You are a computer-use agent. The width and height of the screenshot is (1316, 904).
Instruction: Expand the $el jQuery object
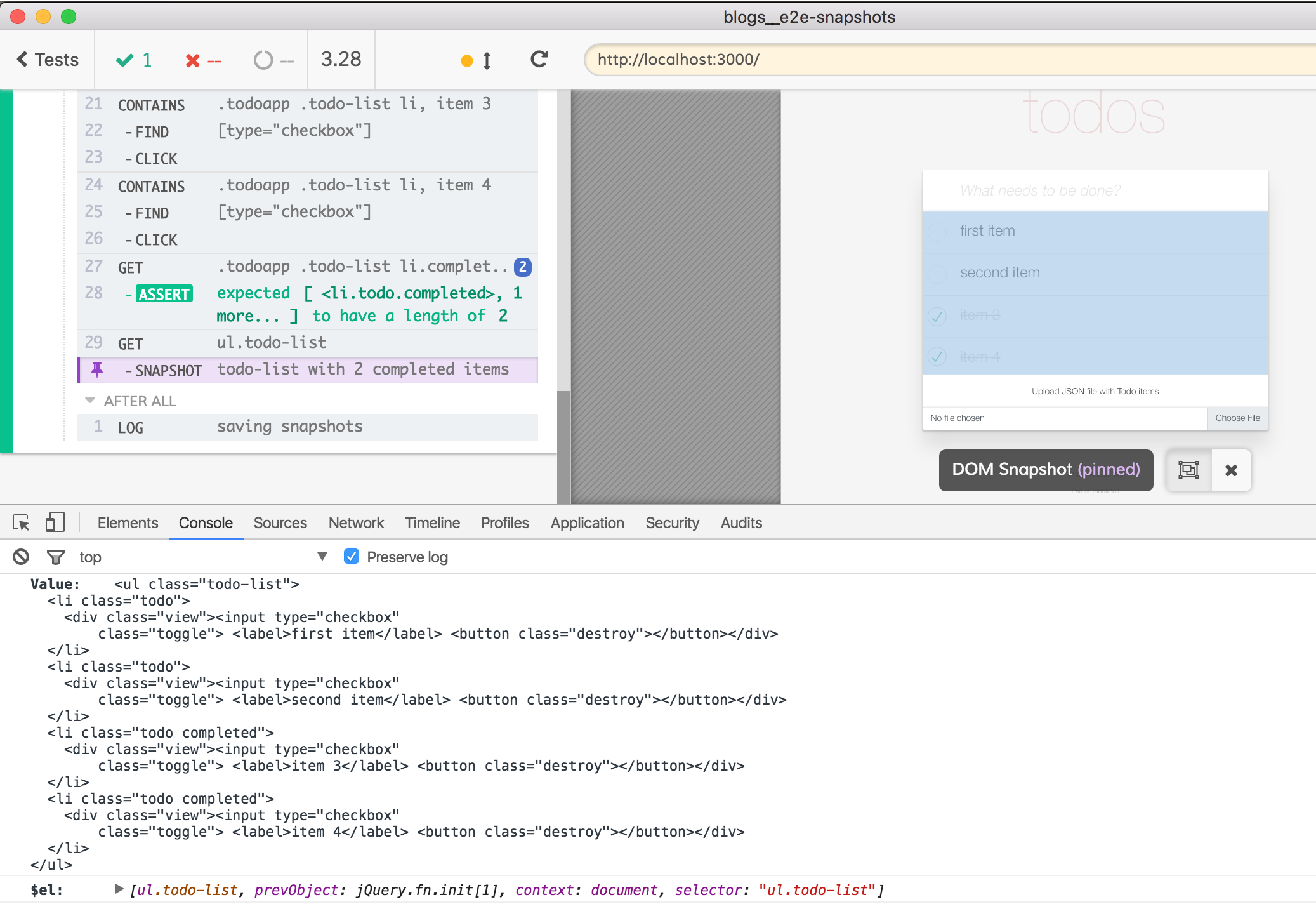tap(119, 889)
